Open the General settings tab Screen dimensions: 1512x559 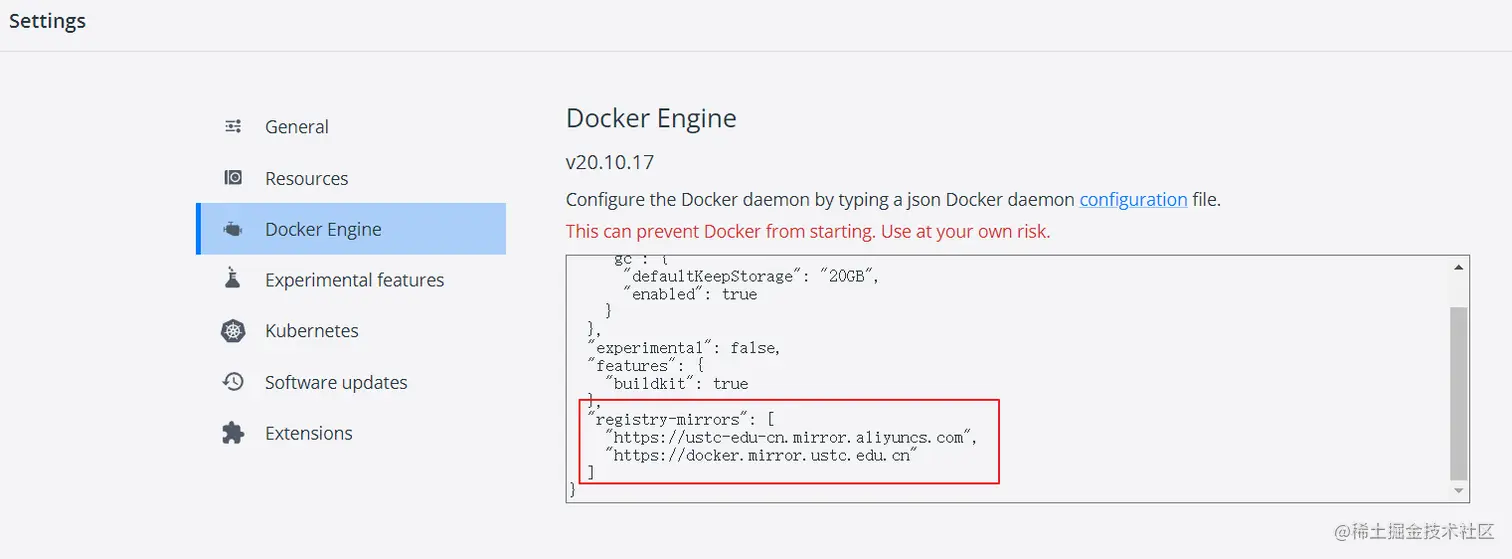pos(296,127)
